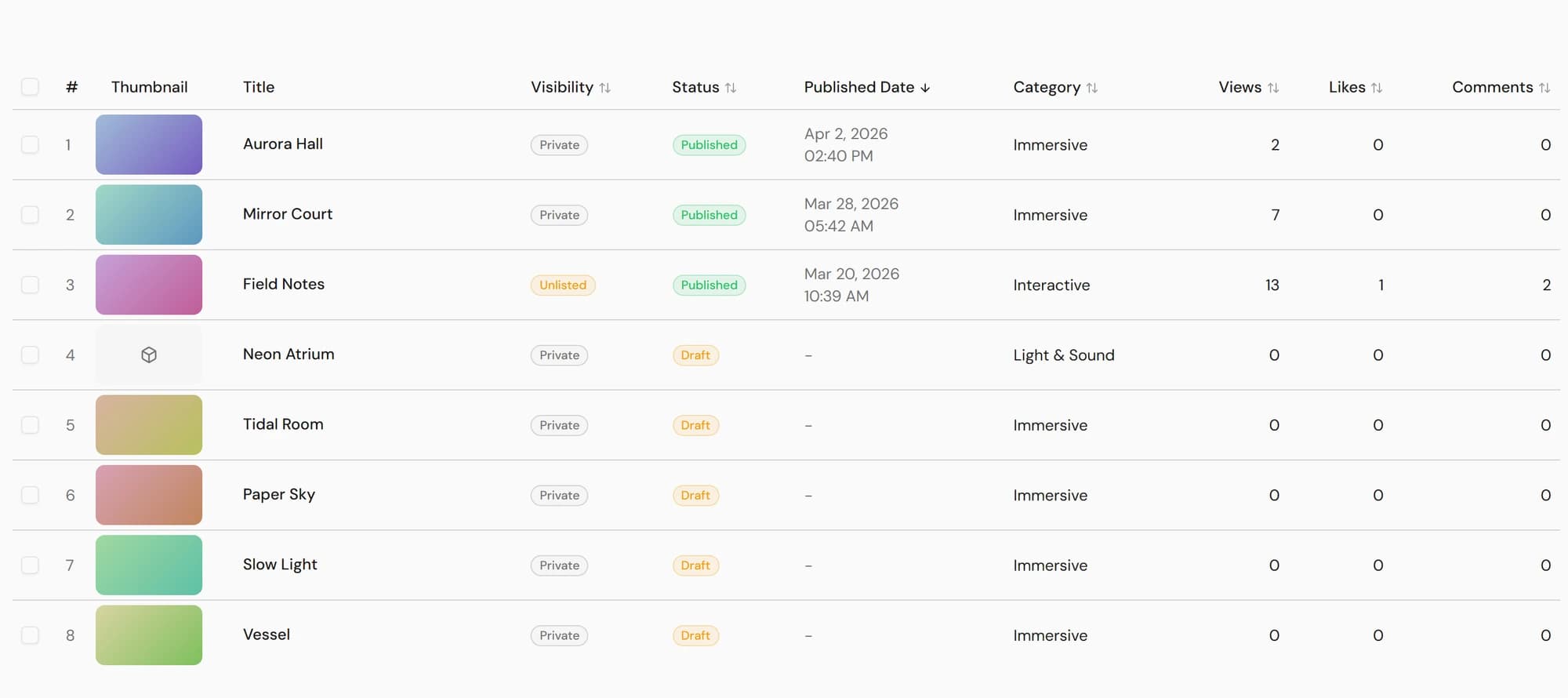Click the Draft badge for Slow Light
The image size is (1568, 698).
tap(695, 565)
